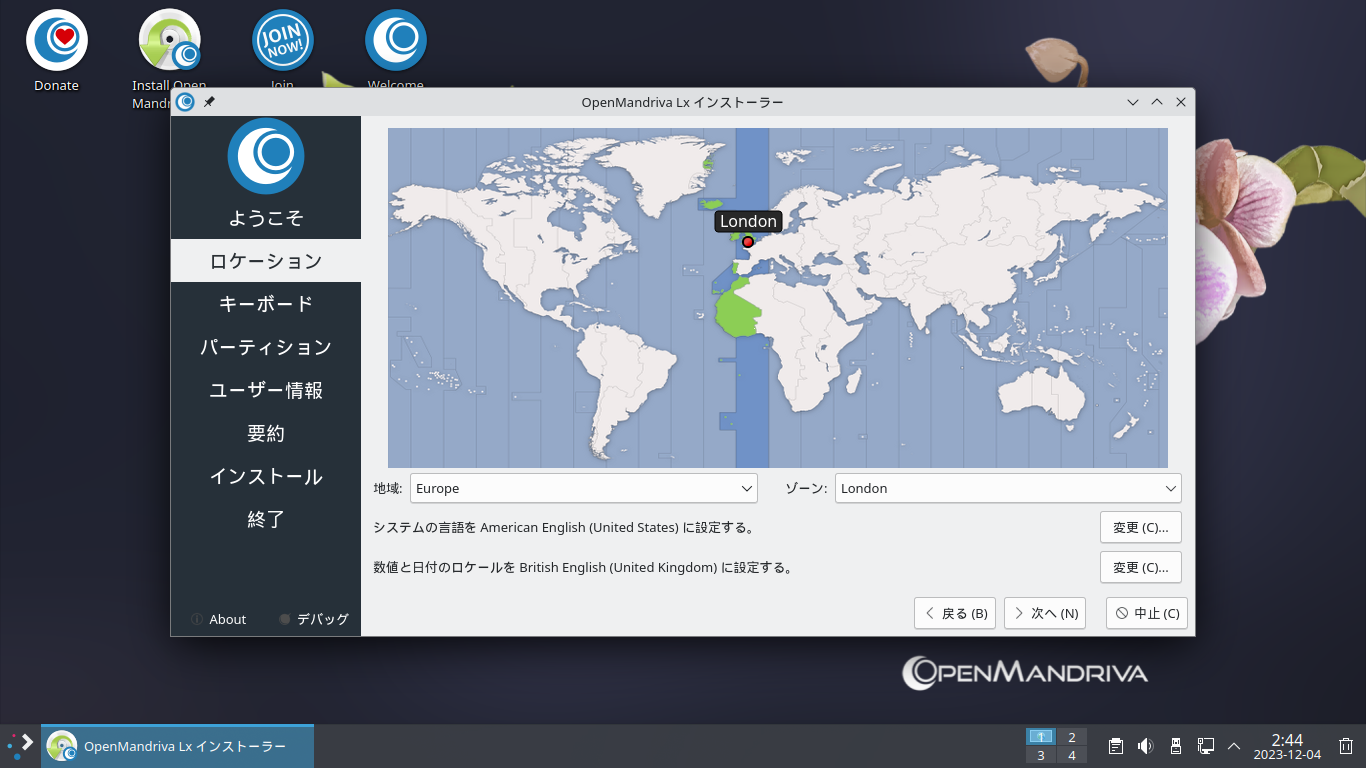Select the ユーザー情報 step in sidebar

tap(266, 390)
